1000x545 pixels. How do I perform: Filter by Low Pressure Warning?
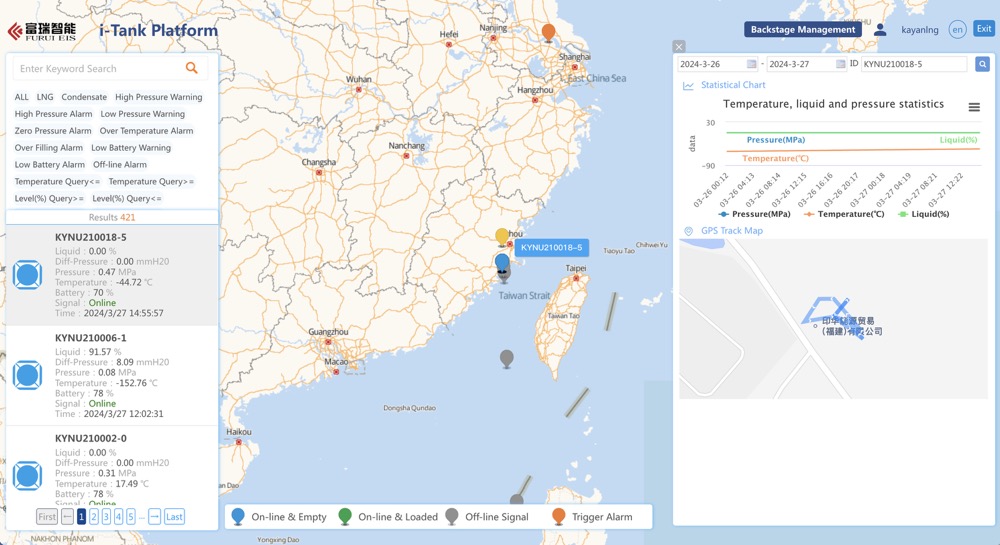tap(143, 113)
